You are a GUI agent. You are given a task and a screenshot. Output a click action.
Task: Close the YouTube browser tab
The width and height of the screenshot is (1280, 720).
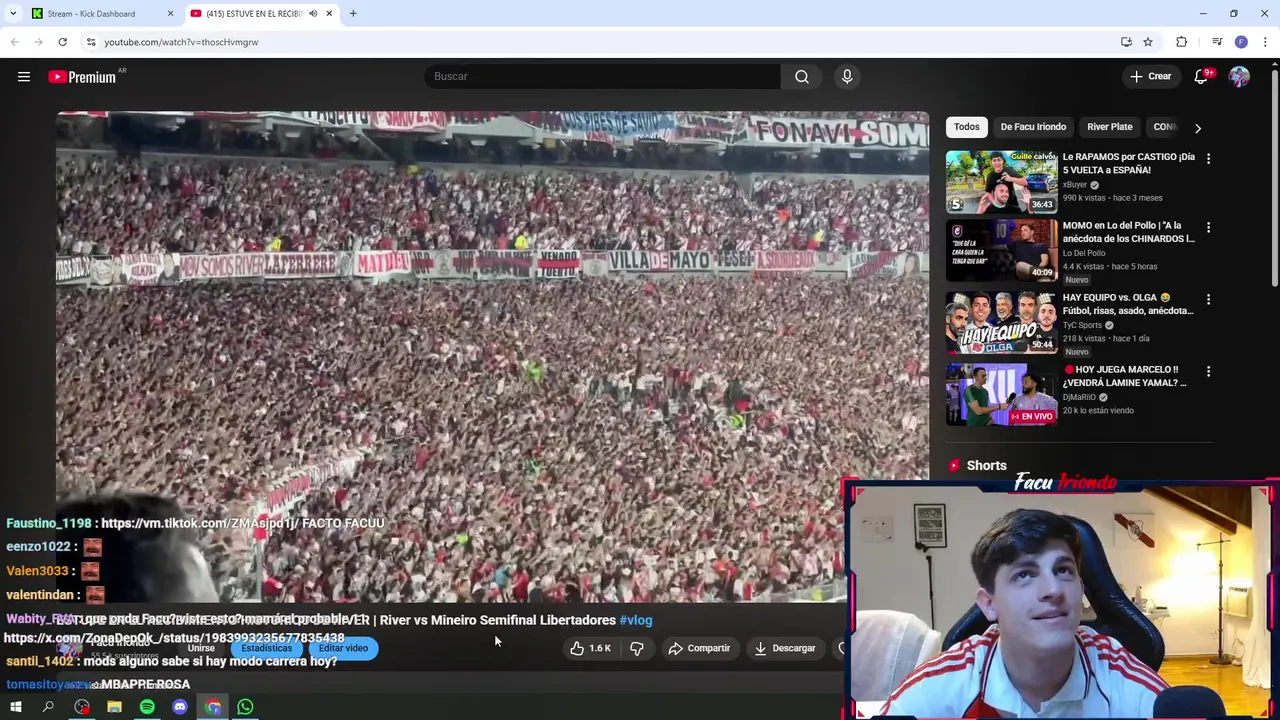point(329,14)
